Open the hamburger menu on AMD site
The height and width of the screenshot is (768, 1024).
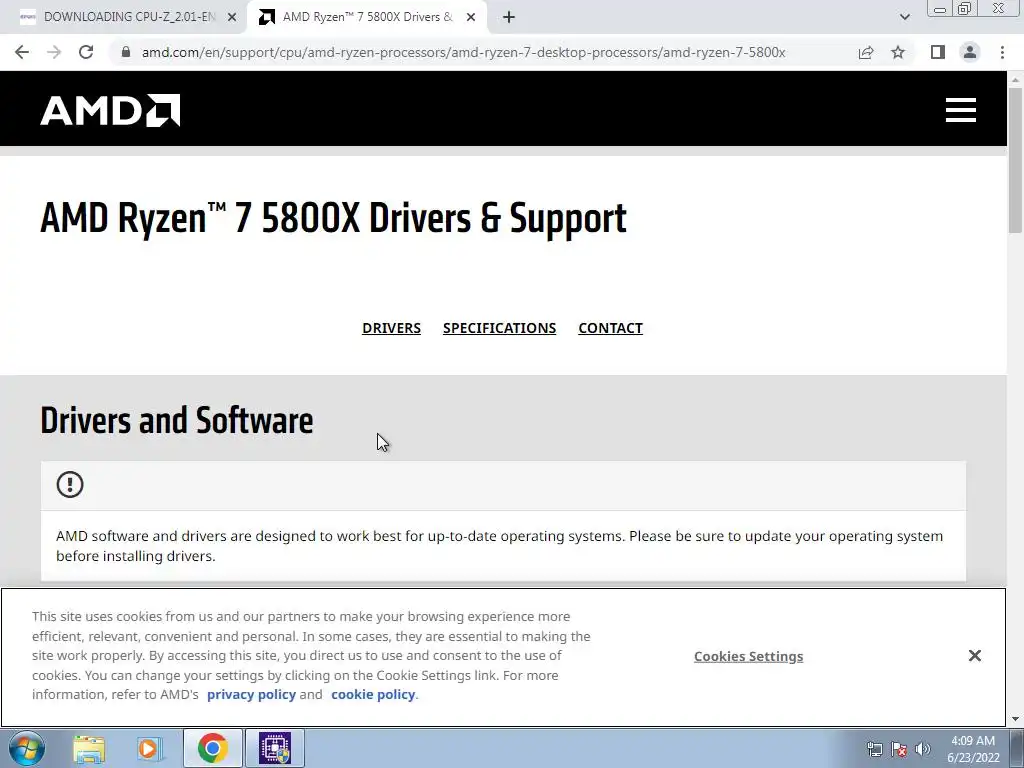961,110
